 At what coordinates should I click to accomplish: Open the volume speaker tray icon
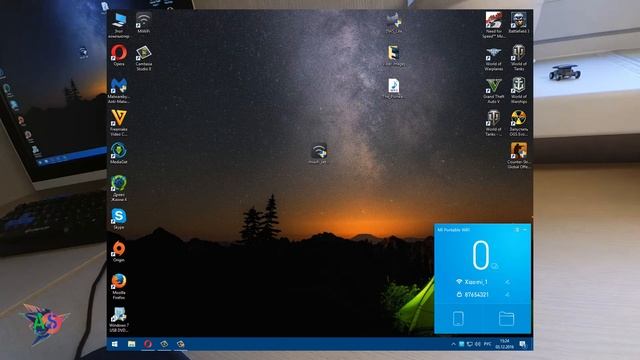[478, 344]
